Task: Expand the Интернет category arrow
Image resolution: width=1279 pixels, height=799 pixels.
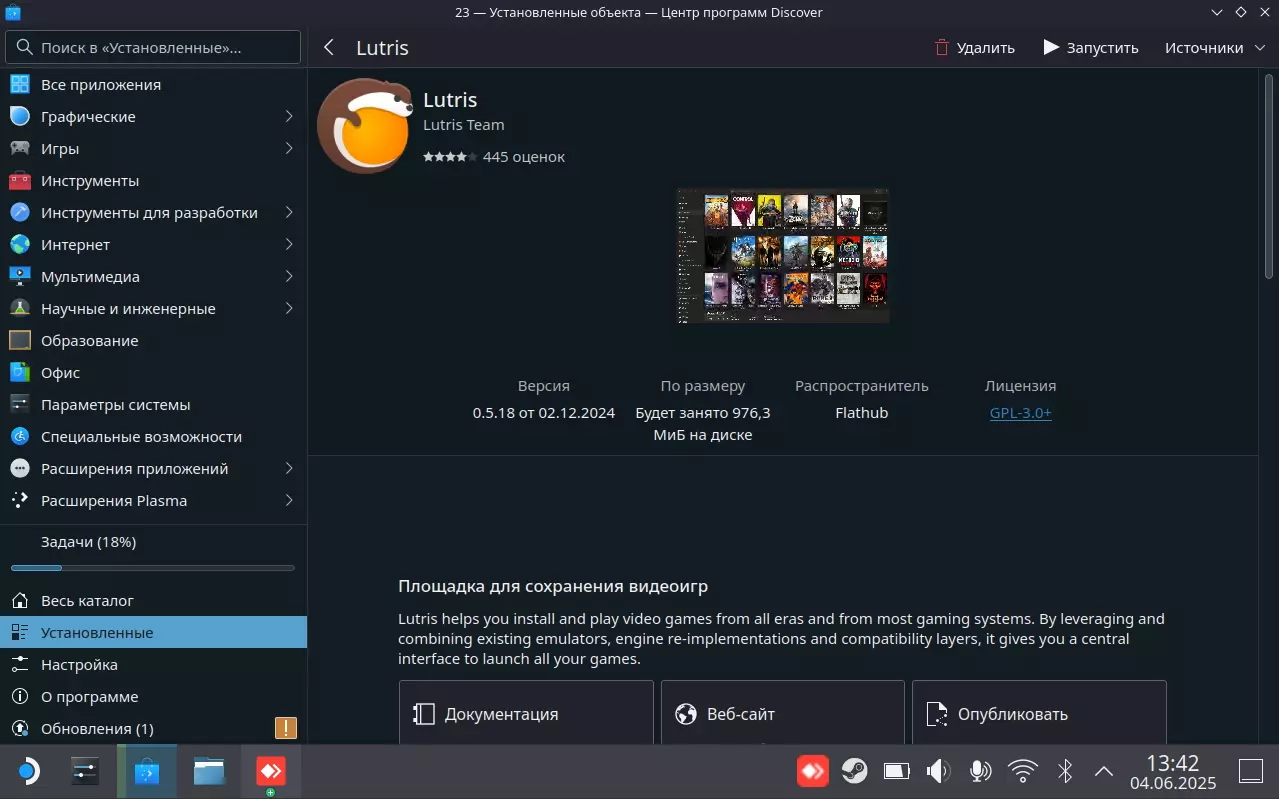Action: tap(288, 245)
